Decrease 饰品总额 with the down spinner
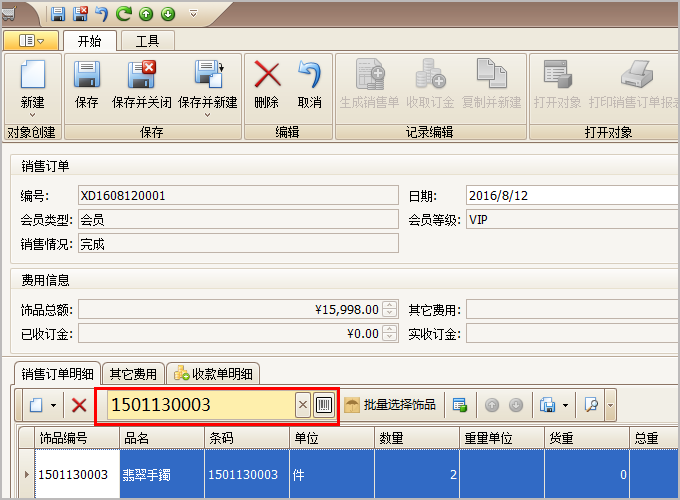Viewport: 680px width, 500px height. pyautogui.click(x=390, y=314)
